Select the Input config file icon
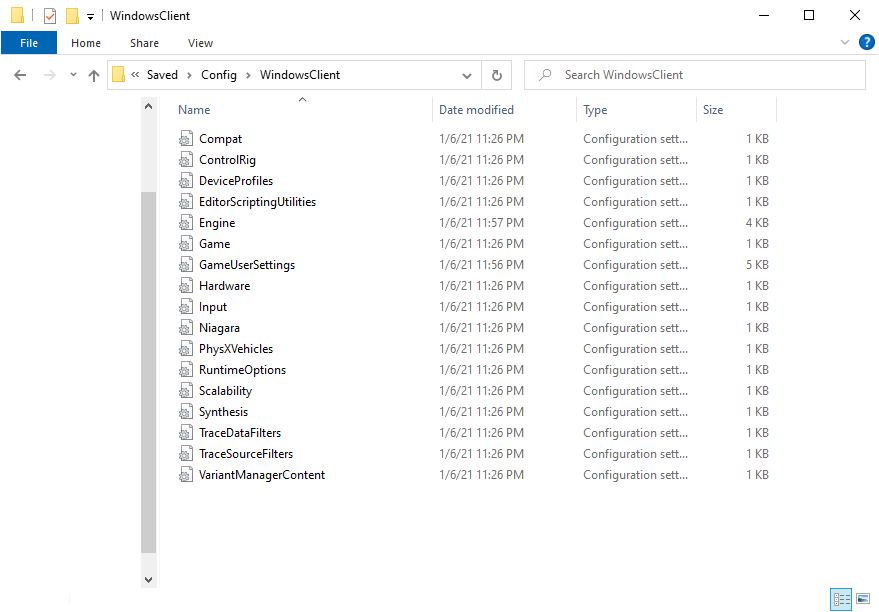879x612 pixels. [186, 307]
